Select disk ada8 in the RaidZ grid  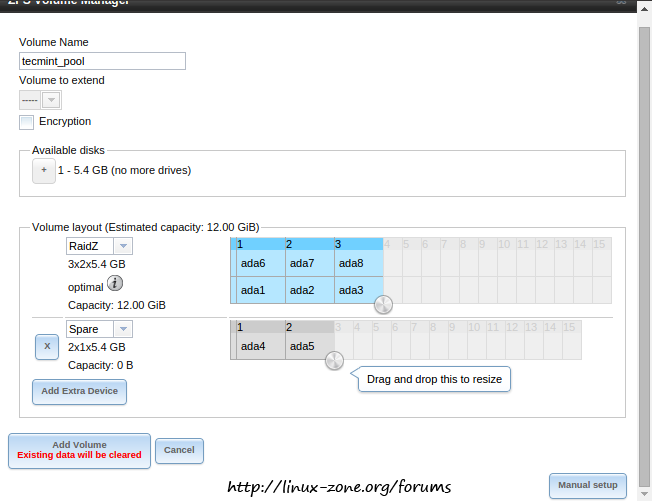pyautogui.click(x=351, y=263)
